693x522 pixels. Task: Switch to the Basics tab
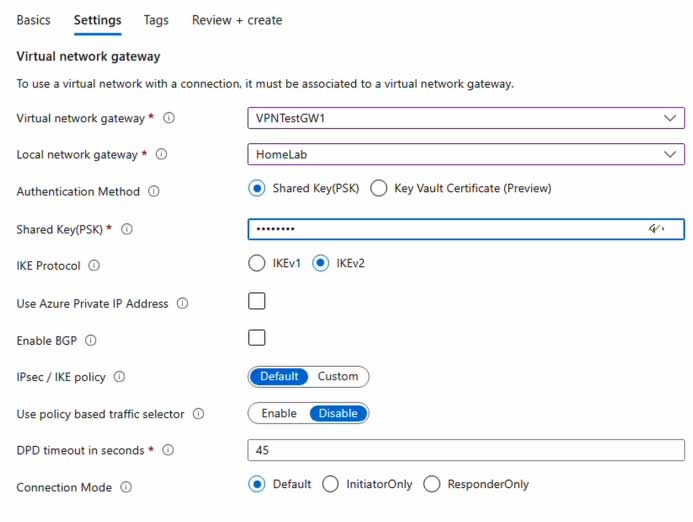[33, 20]
